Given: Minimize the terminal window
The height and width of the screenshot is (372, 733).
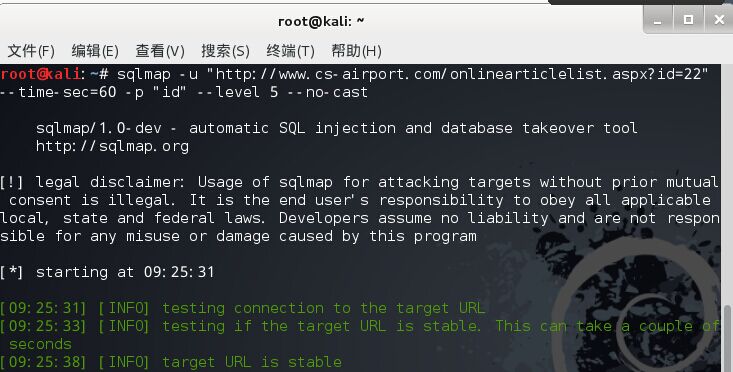Looking at the screenshot, I should [658, 20].
